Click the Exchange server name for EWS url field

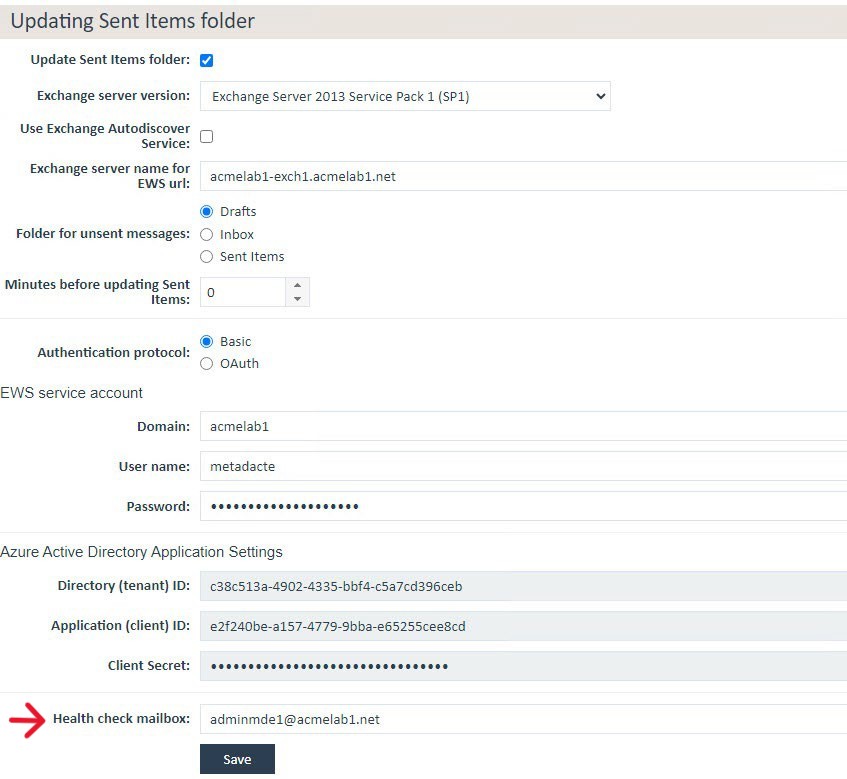520,176
